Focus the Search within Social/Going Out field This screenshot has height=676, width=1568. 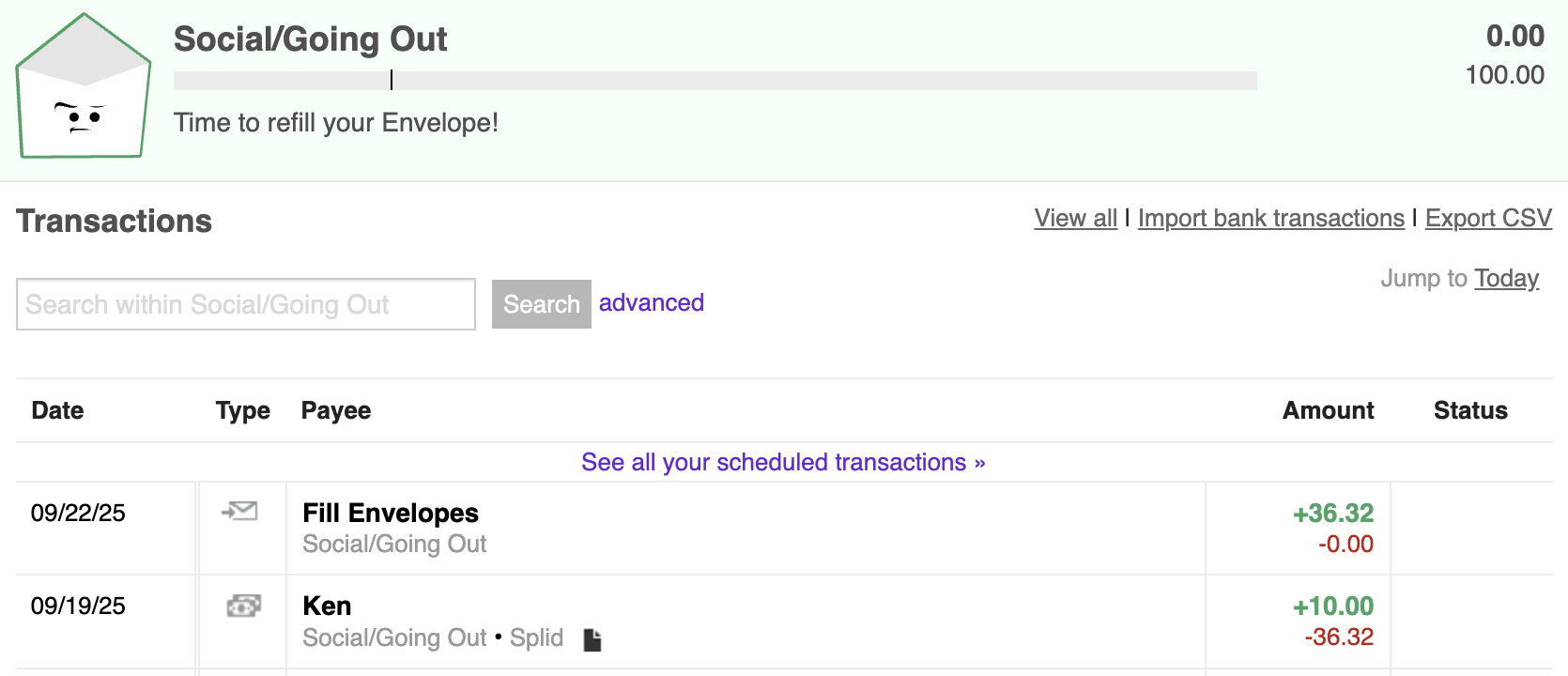[246, 304]
